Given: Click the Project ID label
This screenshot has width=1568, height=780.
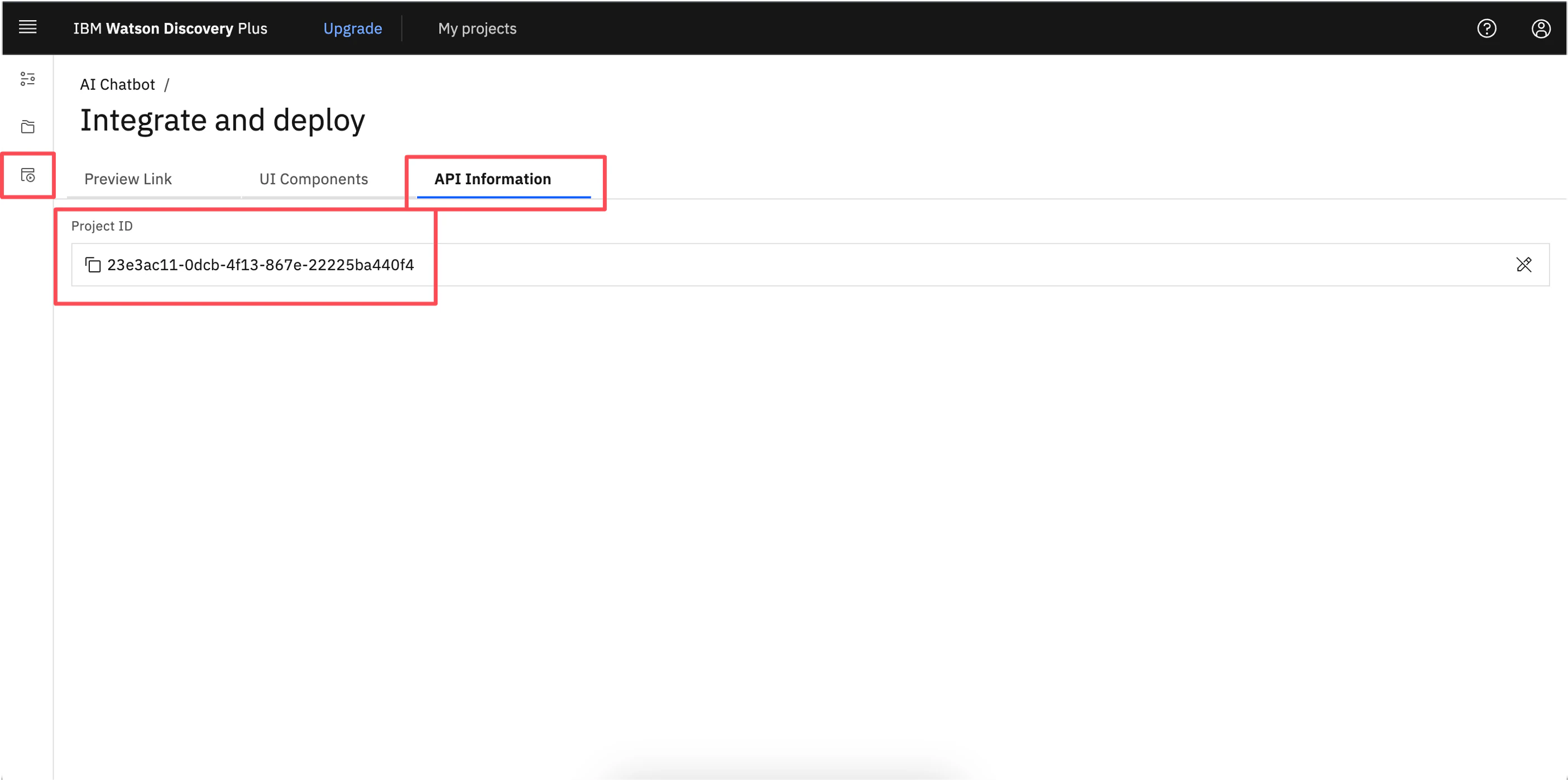Looking at the screenshot, I should [102, 226].
